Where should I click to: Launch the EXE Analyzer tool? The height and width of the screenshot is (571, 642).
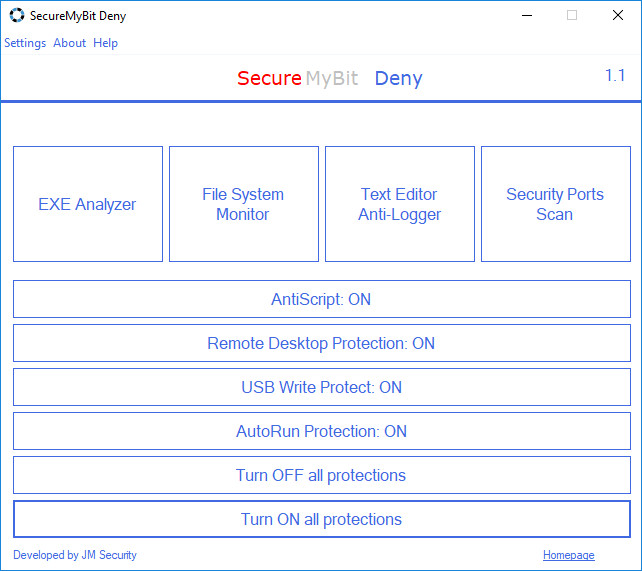click(x=88, y=204)
